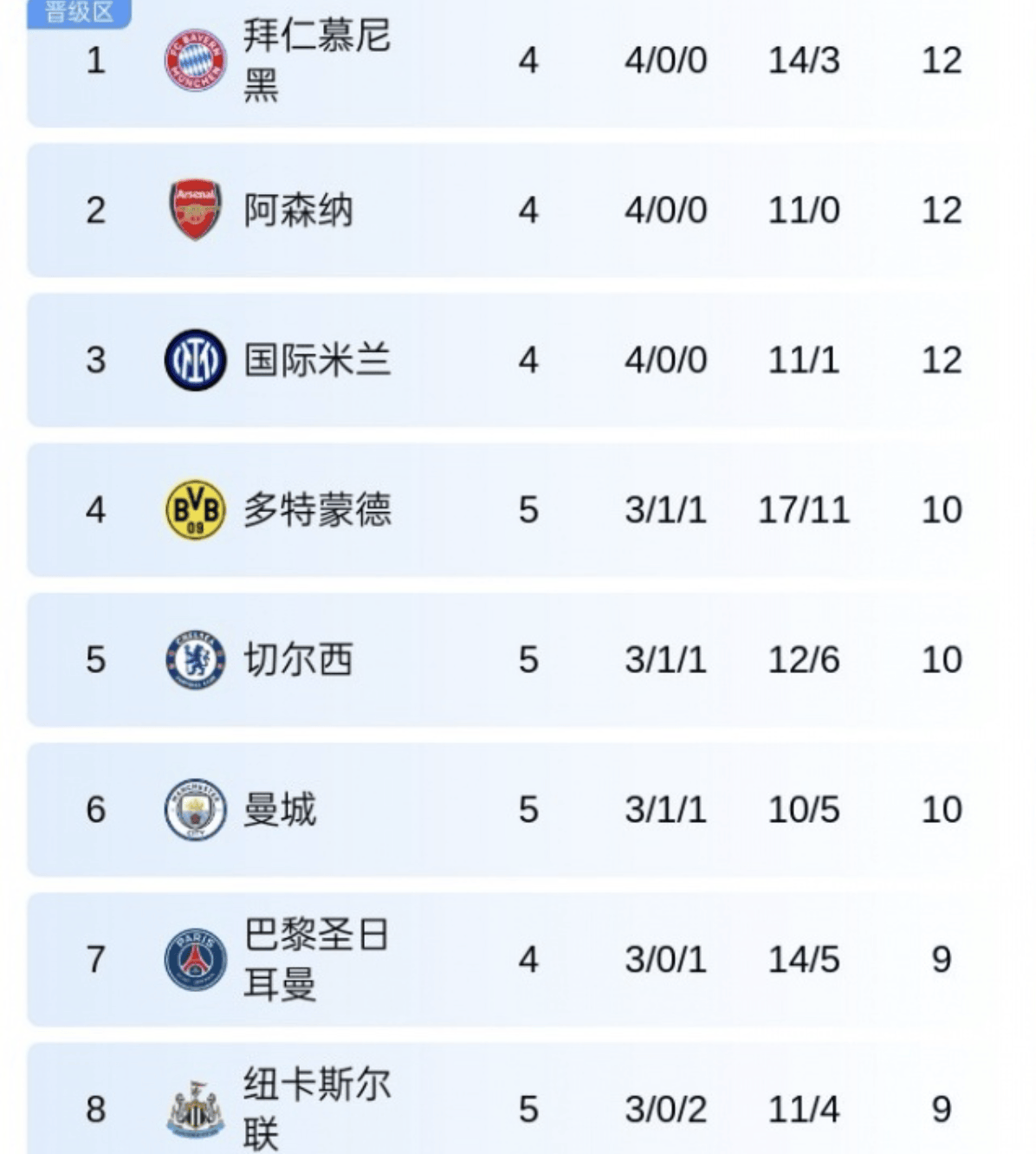1036x1154 pixels.
Task: Click the Borussia Dortmund BVB logo
Action: point(195,509)
